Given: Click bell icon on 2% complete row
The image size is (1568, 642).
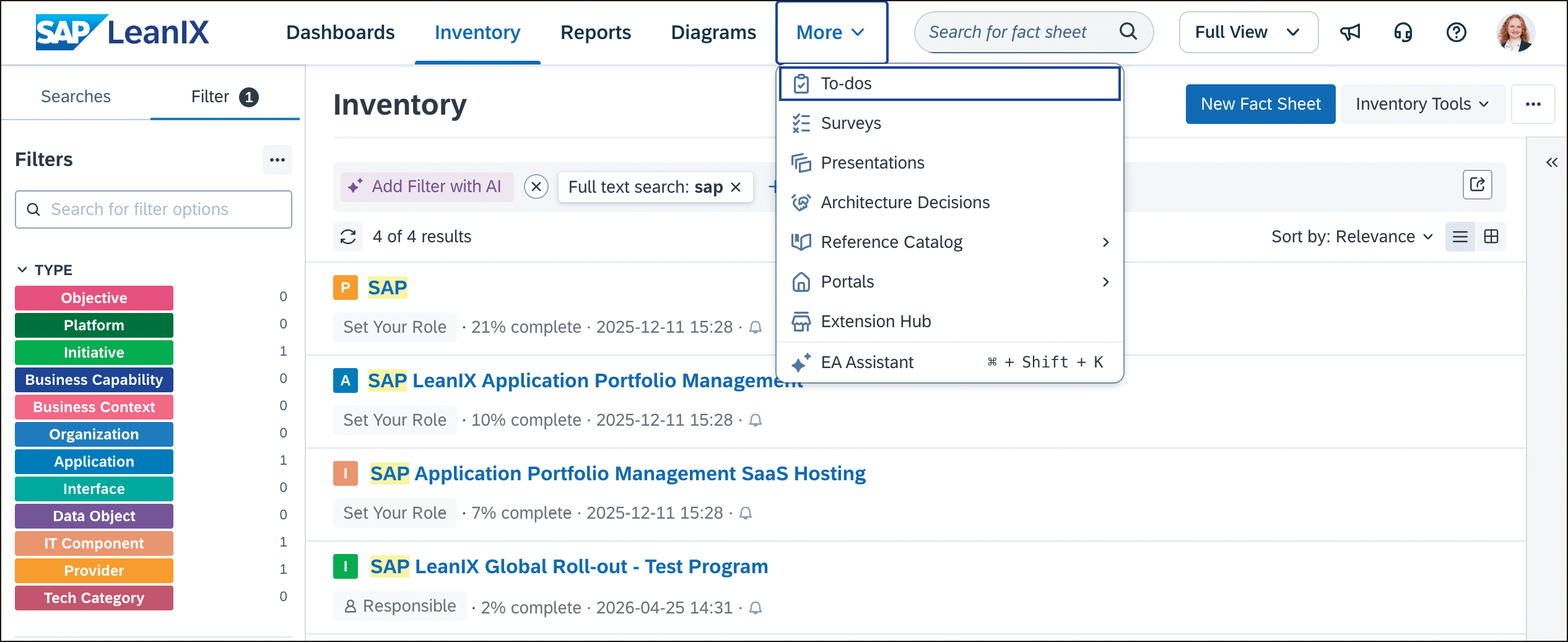Looking at the screenshot, I should [756, 608].
